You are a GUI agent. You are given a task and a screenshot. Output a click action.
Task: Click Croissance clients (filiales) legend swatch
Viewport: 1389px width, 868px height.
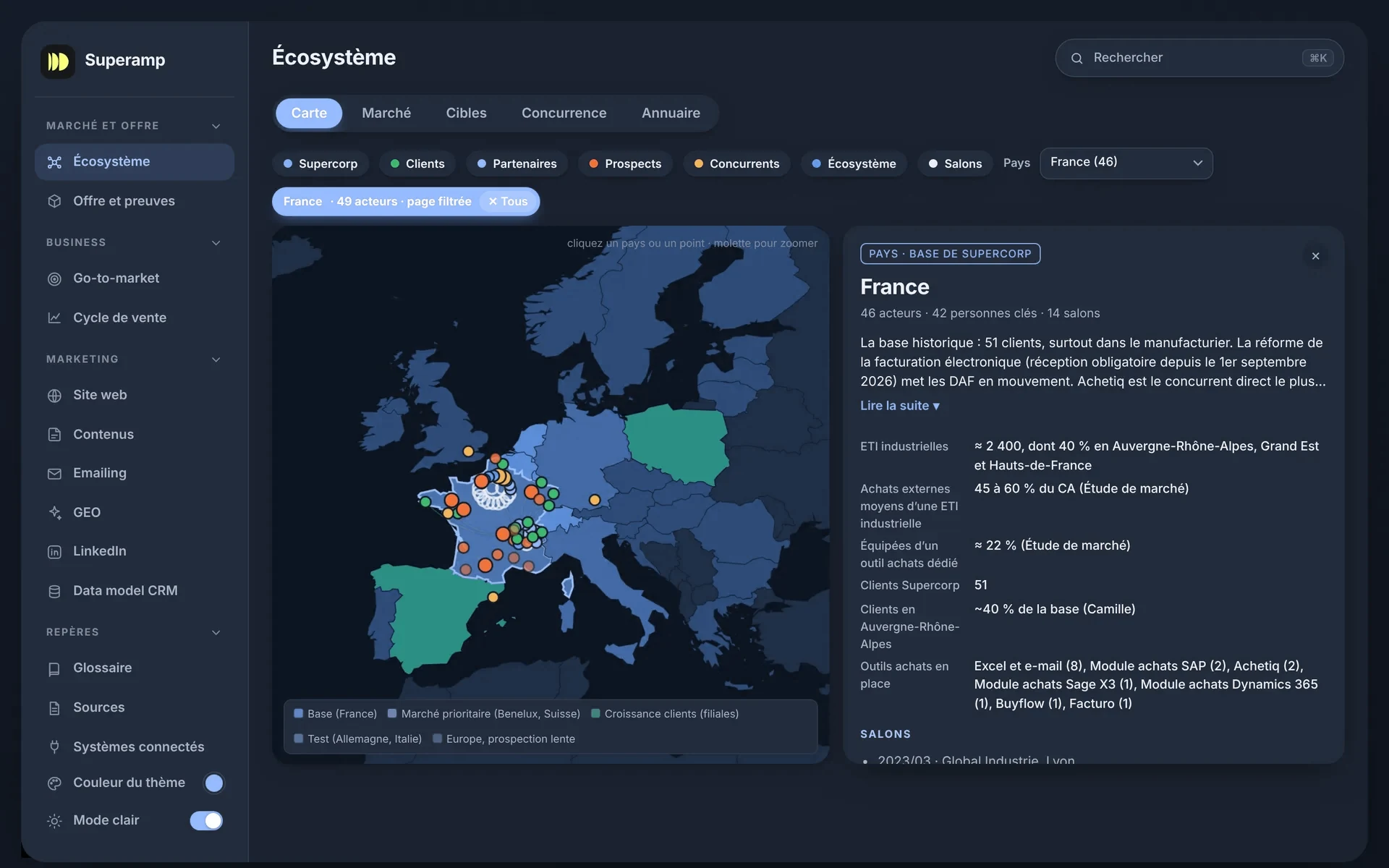[595, 713]
